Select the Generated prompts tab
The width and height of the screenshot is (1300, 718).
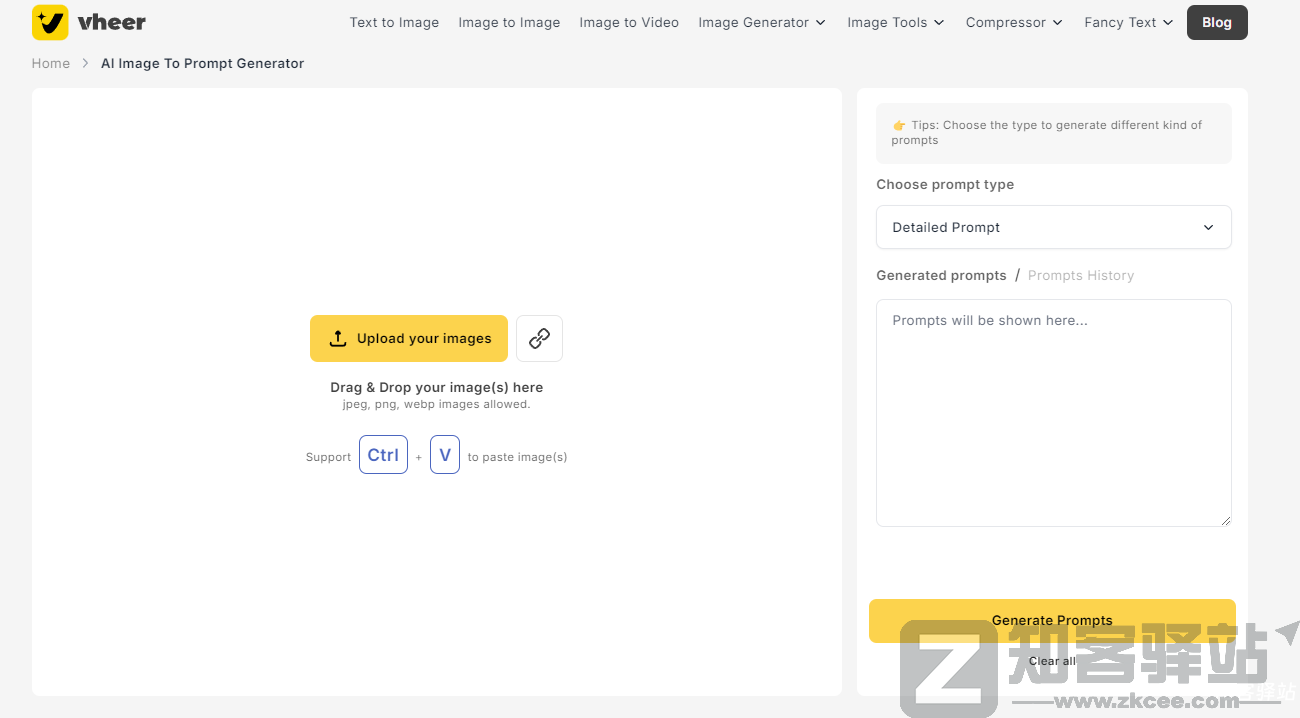pos(941,275)
